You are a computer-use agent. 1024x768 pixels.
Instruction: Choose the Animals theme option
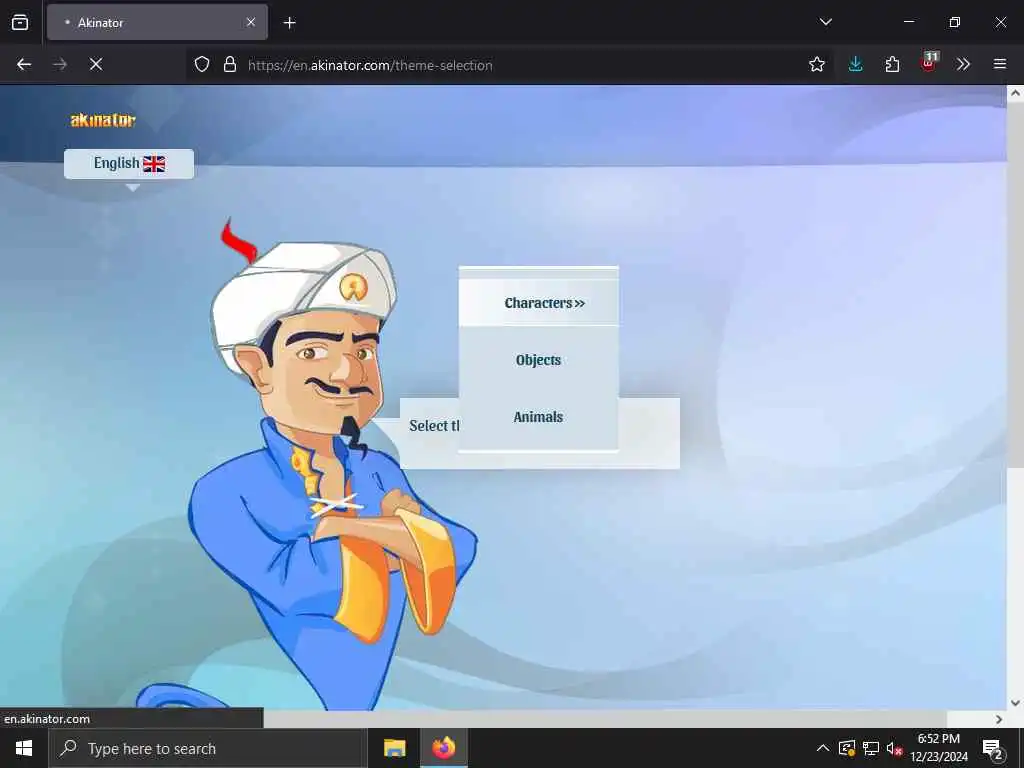pos(539,417)
